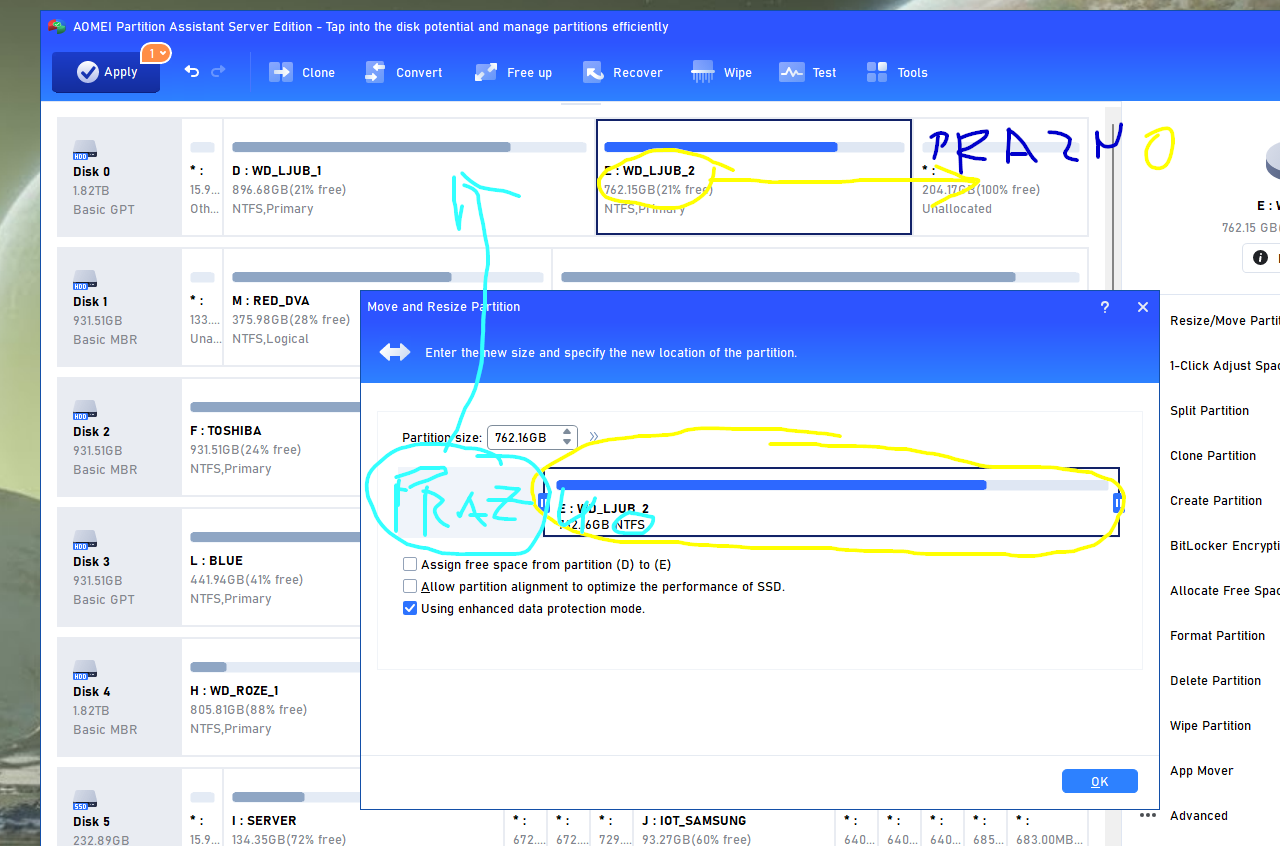Open the Tools menu in the toolbar
Image resolution: width=1280 pixels, height=846 pixels.
pos(897,72)
